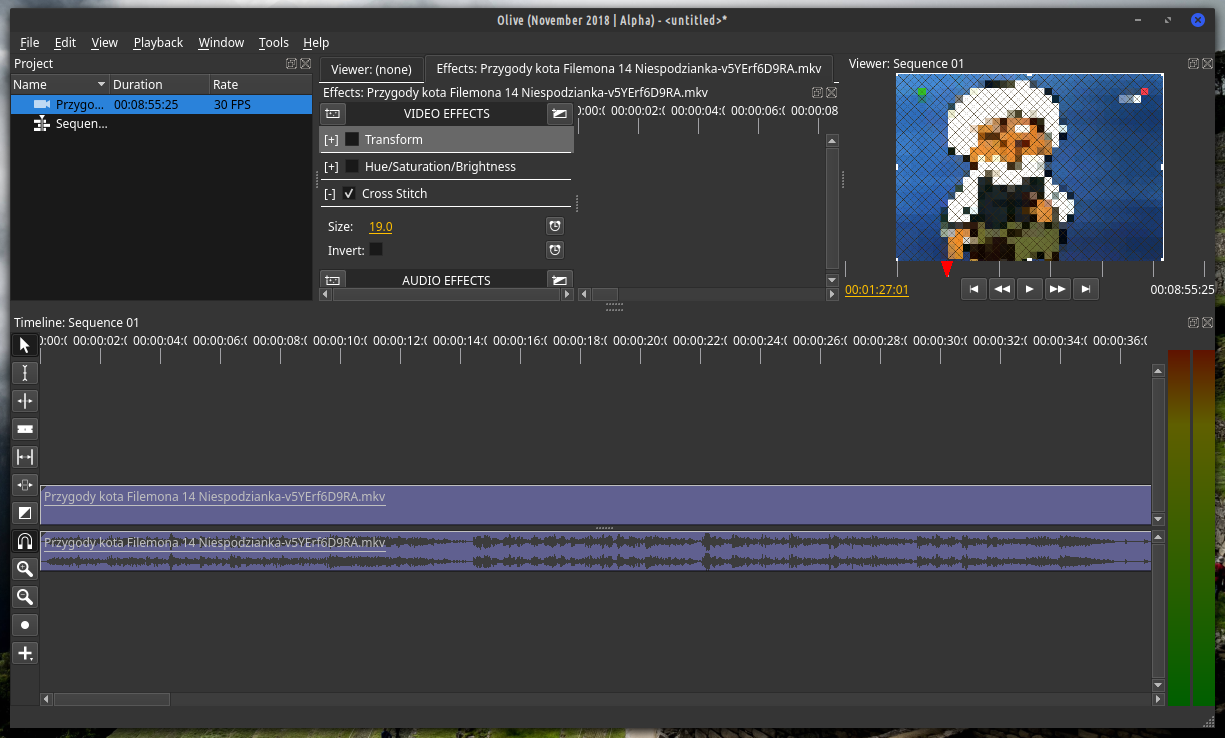The width and height of the screenshot is (1225, 738).
Task: Float the Effects panel
Action: (x=817, y=92)
